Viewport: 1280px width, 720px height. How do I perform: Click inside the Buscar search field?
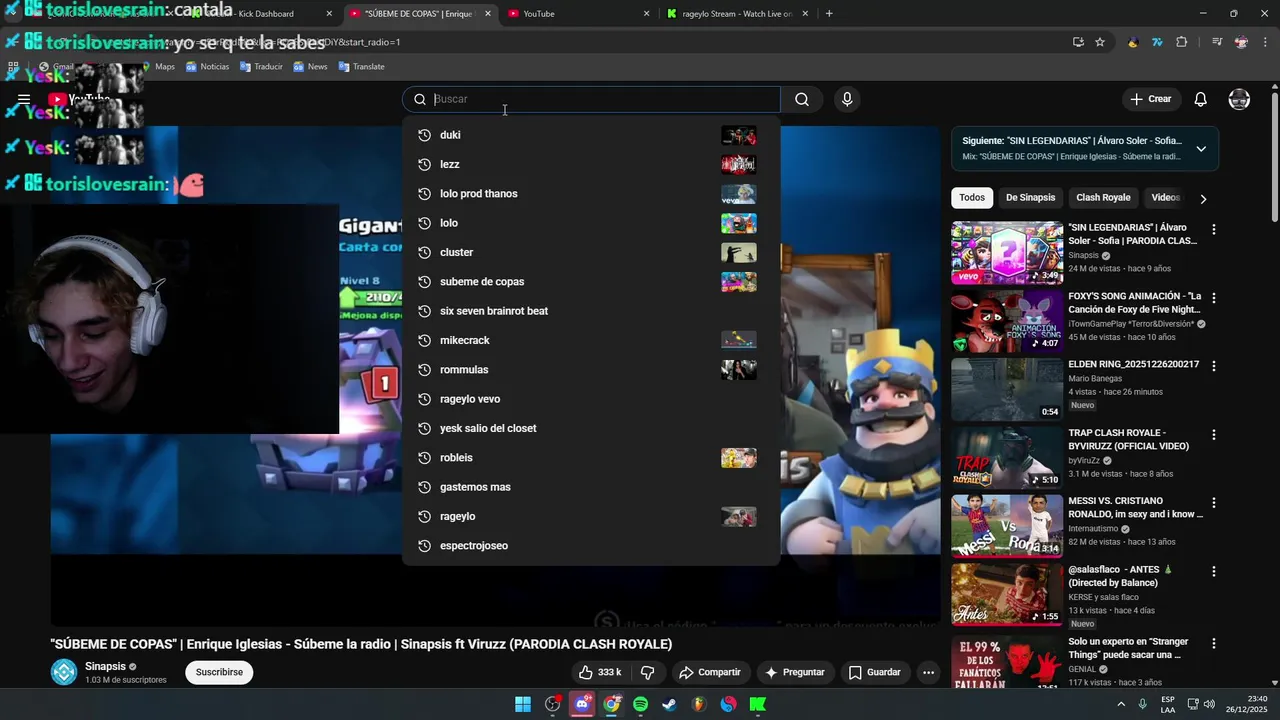(592, 99)
